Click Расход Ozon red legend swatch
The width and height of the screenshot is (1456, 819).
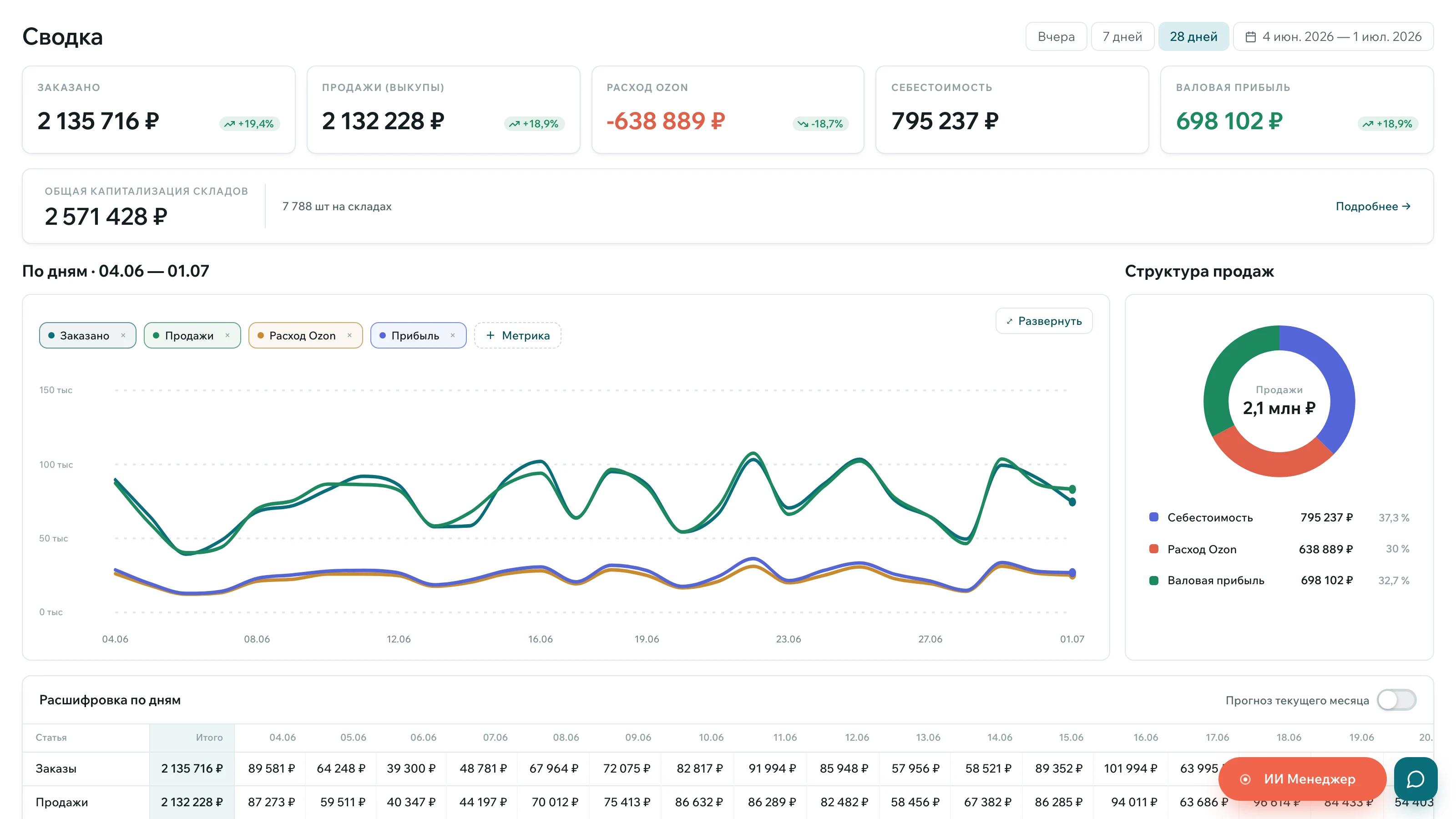[x=1153, y=549]
